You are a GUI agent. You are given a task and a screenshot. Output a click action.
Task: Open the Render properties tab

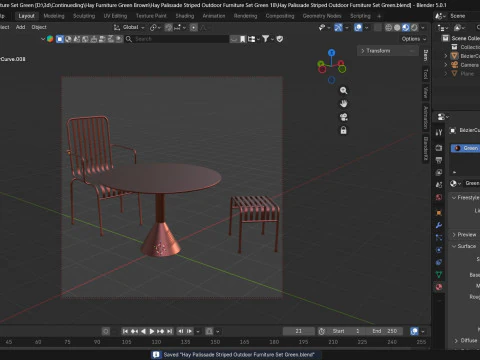[439, 148]
